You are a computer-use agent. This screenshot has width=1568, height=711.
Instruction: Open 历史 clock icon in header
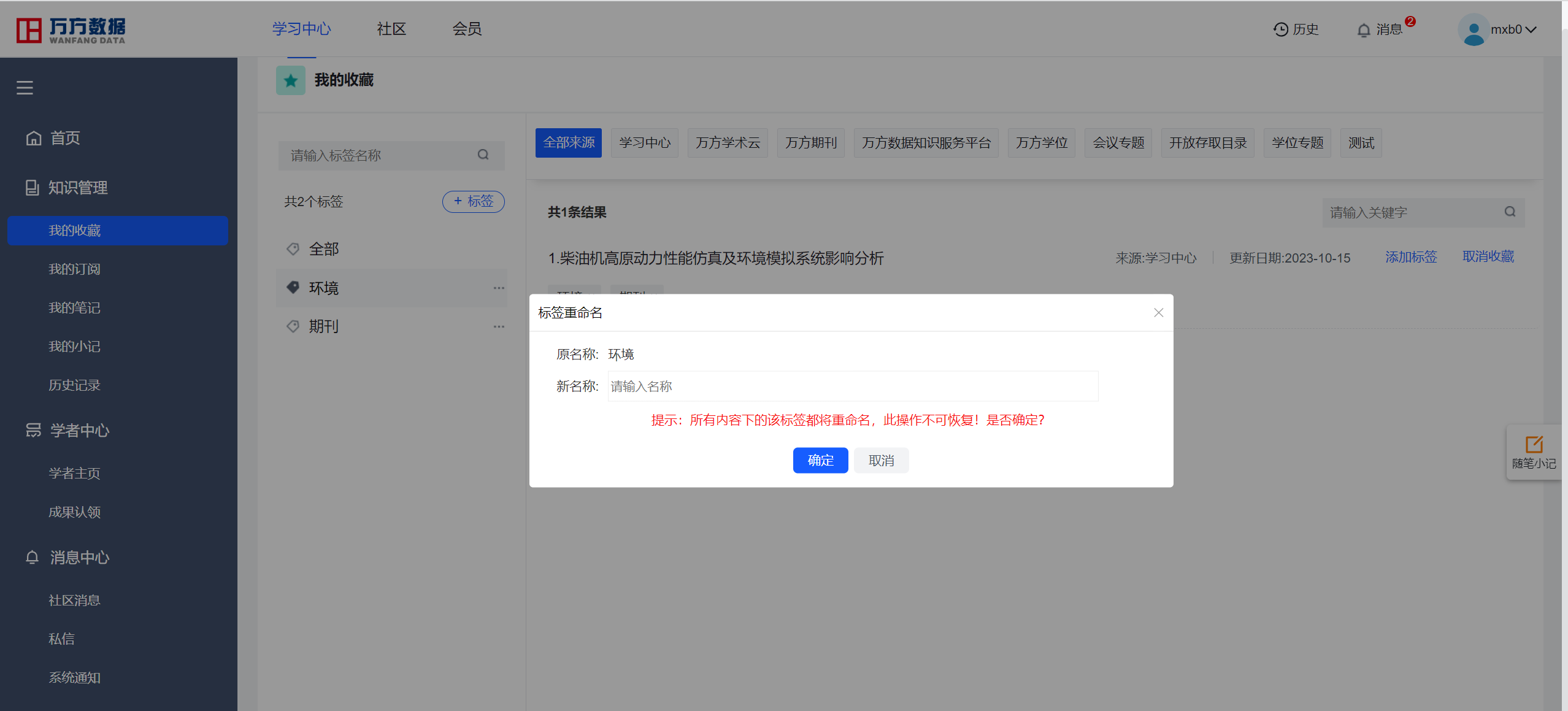click(1280, 29)
